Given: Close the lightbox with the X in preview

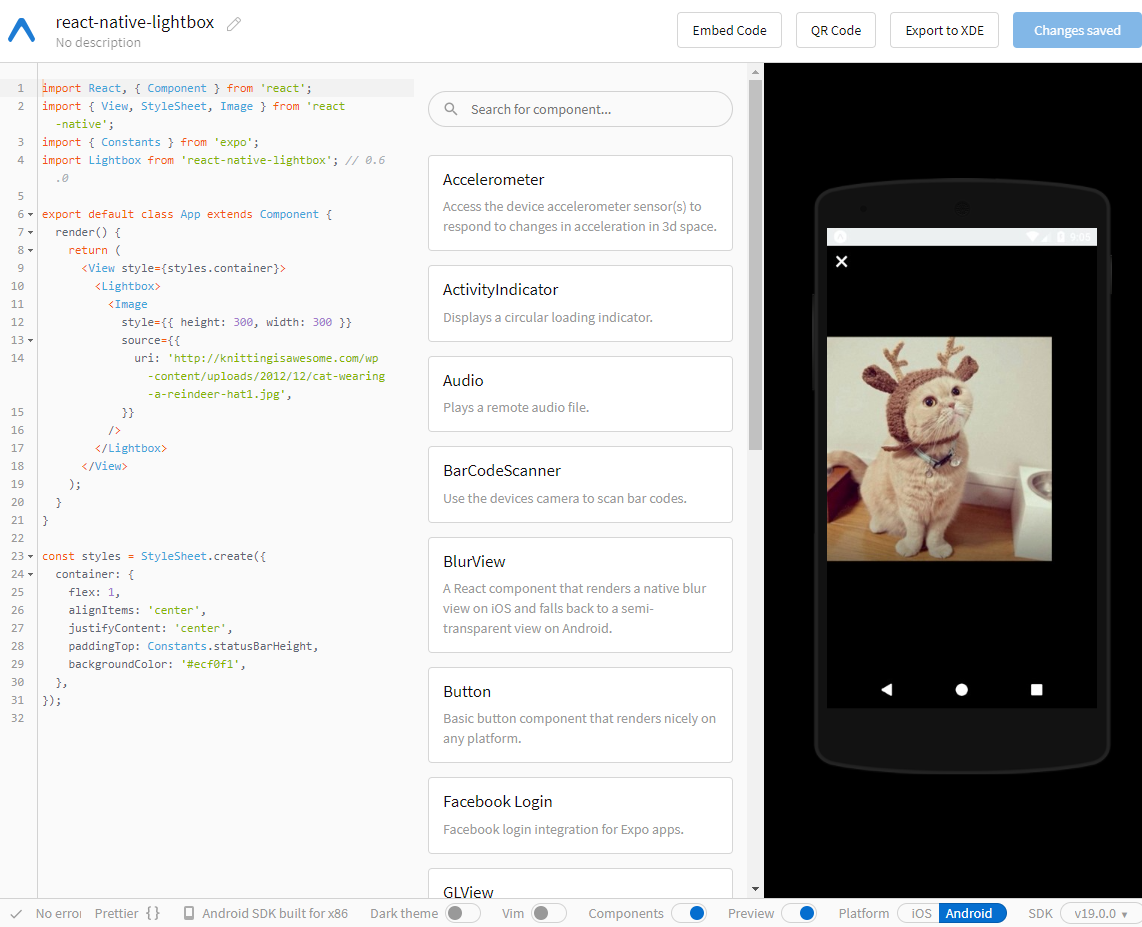Looking at the screenshot, I should click(x=842, y=261).
